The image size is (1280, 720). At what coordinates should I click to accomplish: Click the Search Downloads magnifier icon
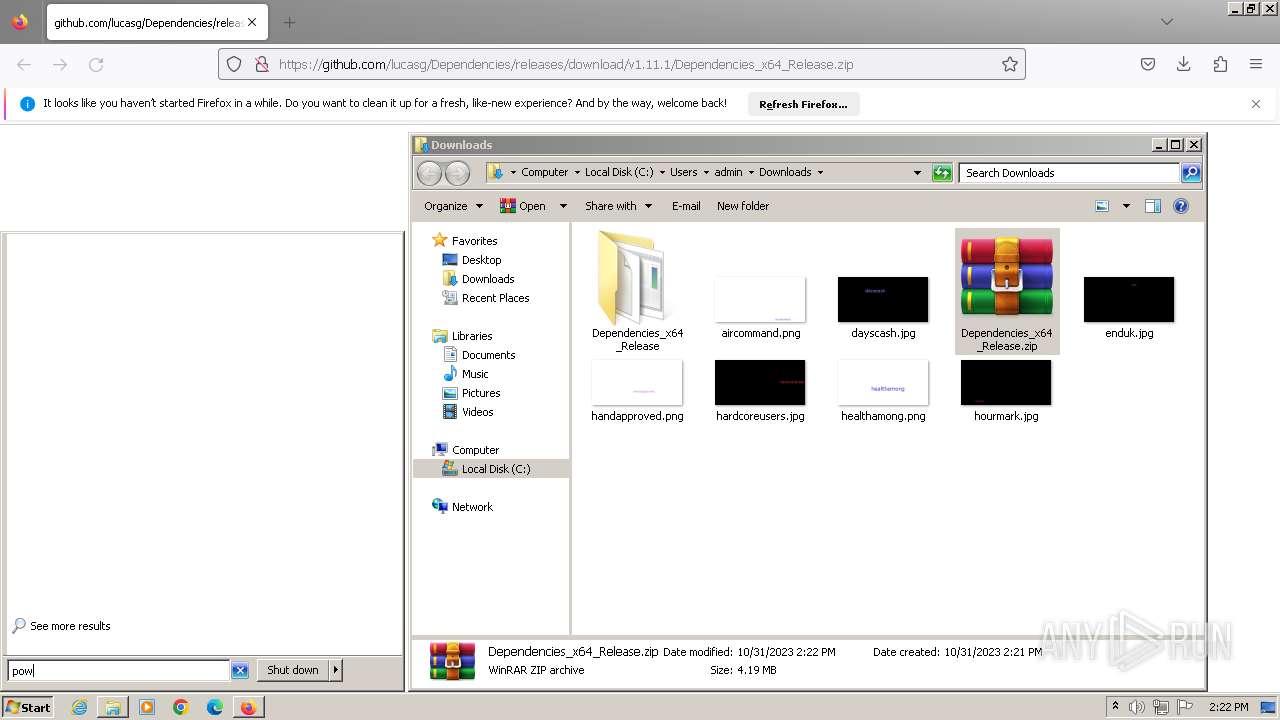[1190, 173]
